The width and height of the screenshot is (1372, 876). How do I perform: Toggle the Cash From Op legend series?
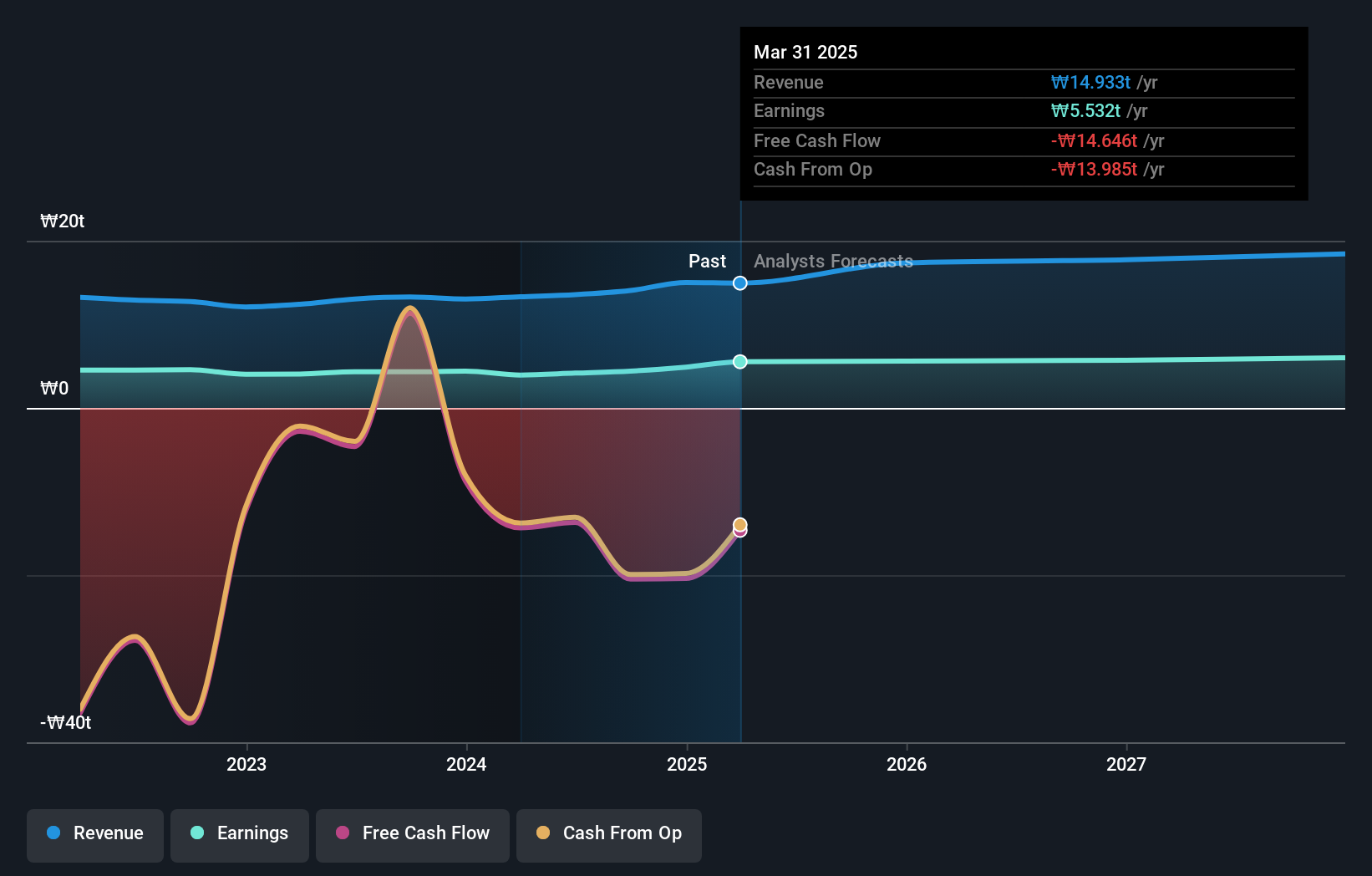coord(609,835)
